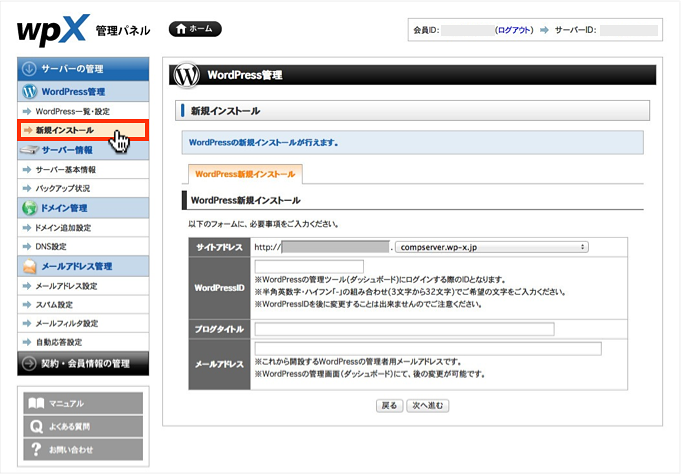Go to ホーム home button
This screenshot has height=474, width=681.
[x=195, y=29]
